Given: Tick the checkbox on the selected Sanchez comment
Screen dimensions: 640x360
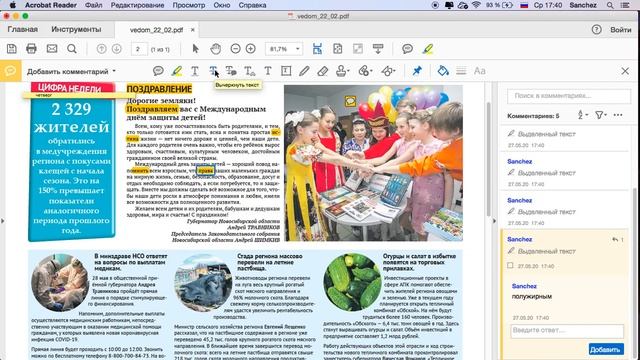Looking at the screenshot, I should [510, 265].
